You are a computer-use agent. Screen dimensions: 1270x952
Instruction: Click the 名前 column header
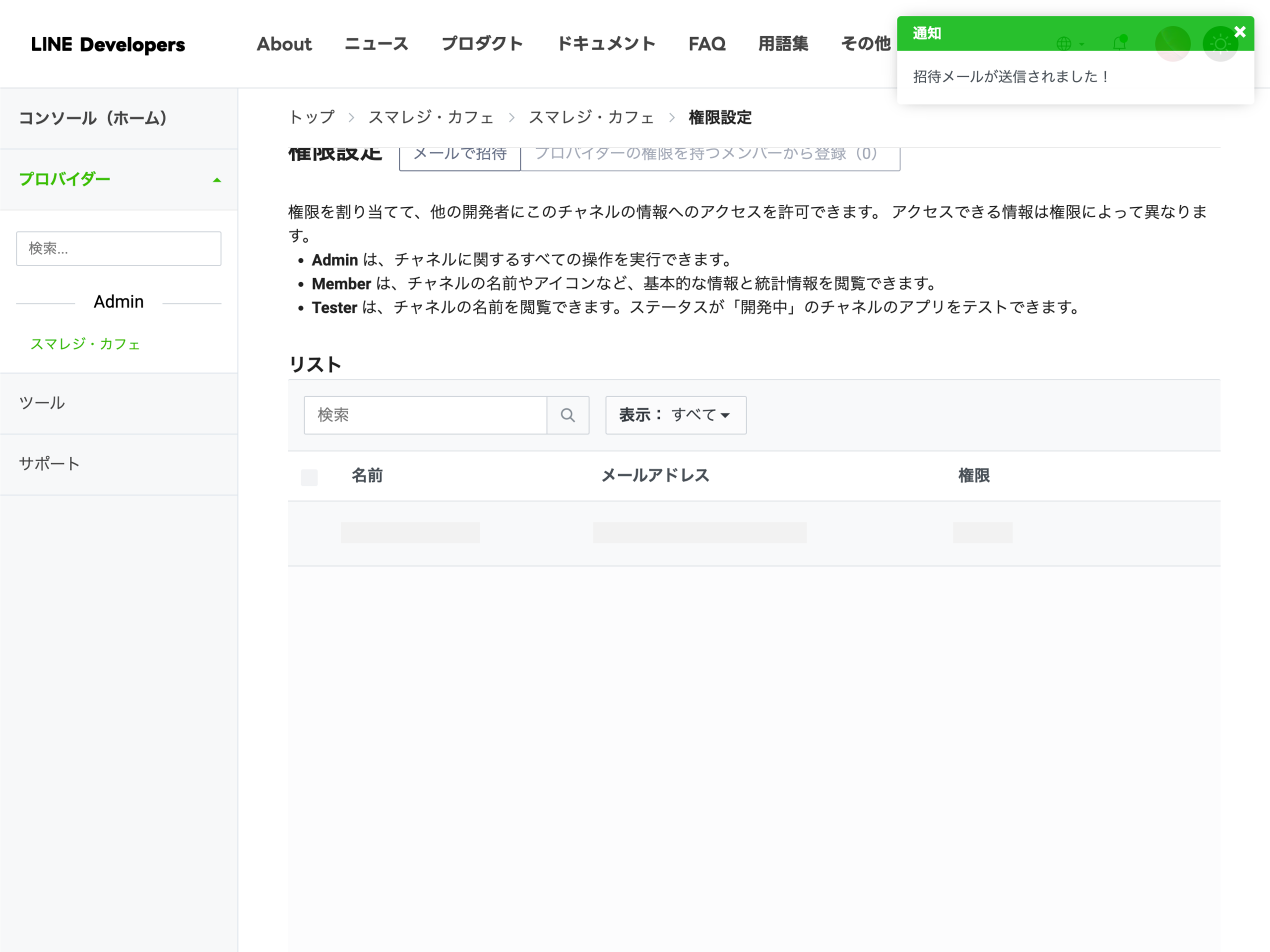click(367, 476)
